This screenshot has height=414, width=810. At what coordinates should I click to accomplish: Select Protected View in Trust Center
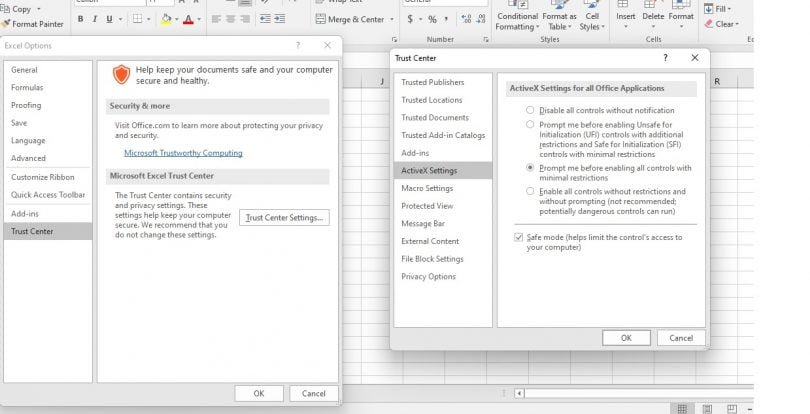point(443,206)
